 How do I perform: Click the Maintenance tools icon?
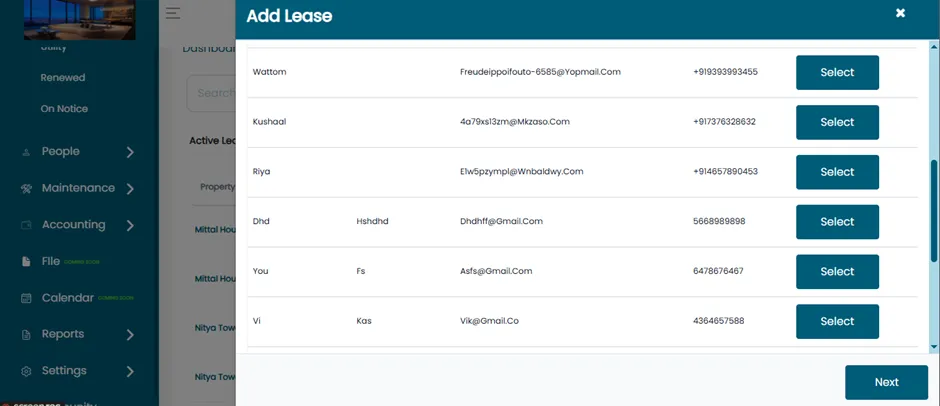[x=26, y=188]
